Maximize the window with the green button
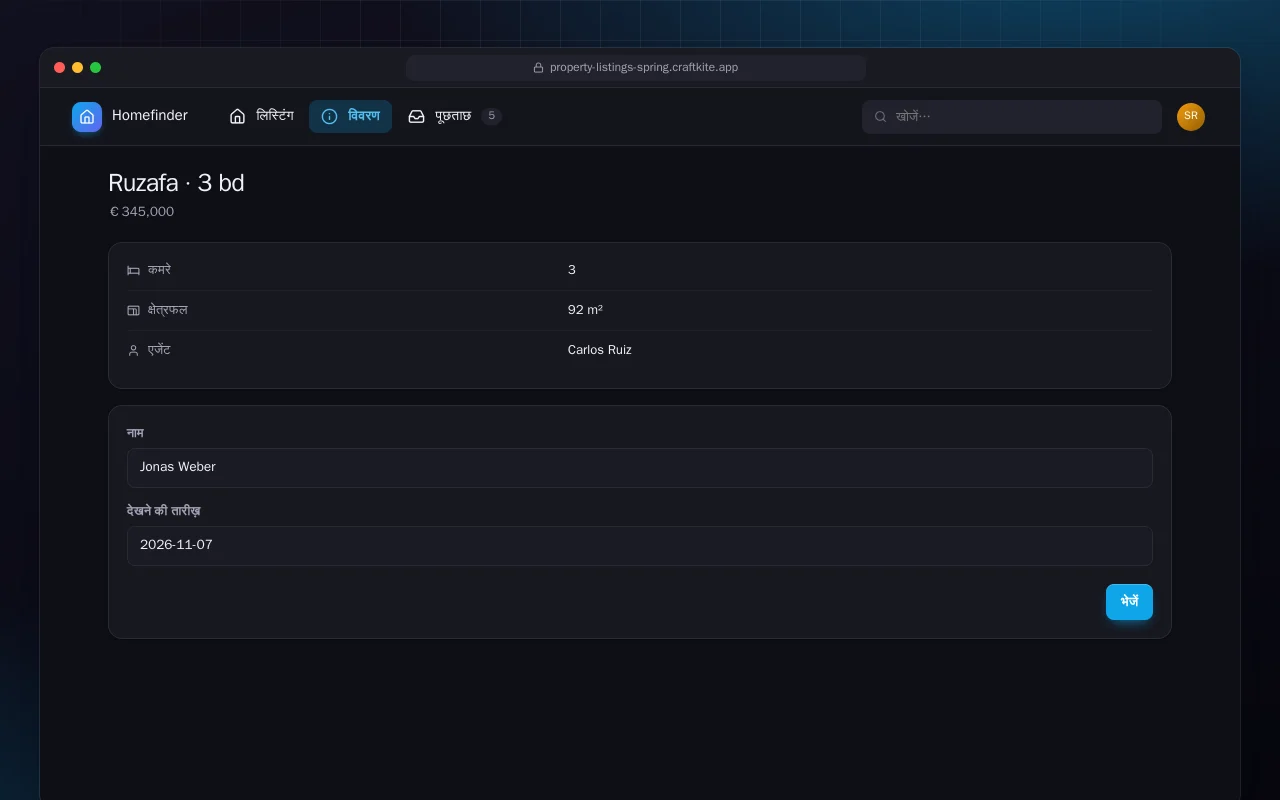Viewport: 1280px width, 800px height. [x=96, y=68]
